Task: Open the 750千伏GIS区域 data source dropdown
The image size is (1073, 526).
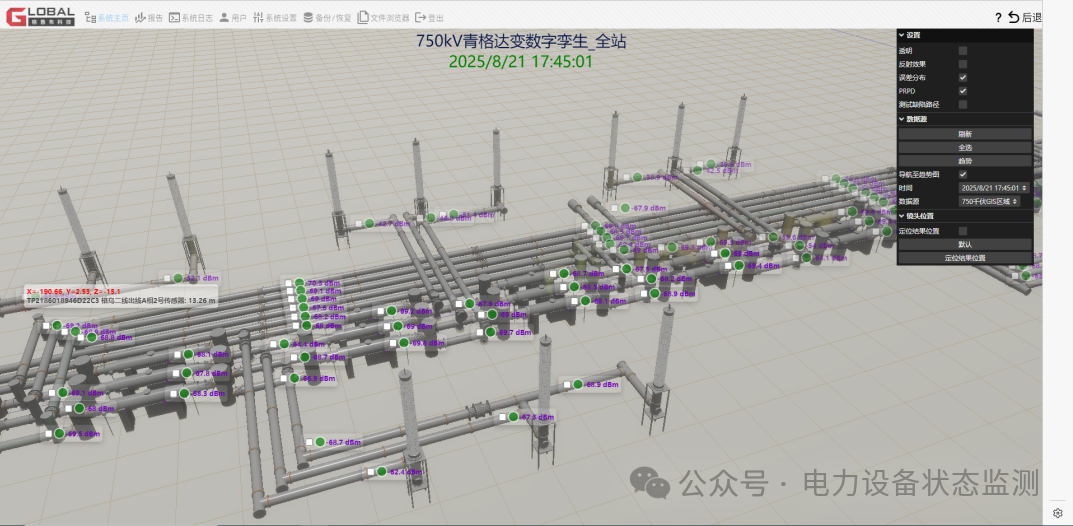Action: tap(990, 201)
